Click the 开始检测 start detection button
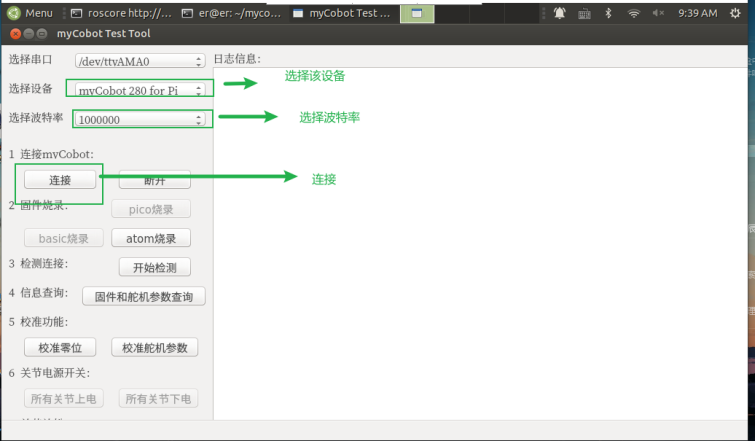 point(155,267)
